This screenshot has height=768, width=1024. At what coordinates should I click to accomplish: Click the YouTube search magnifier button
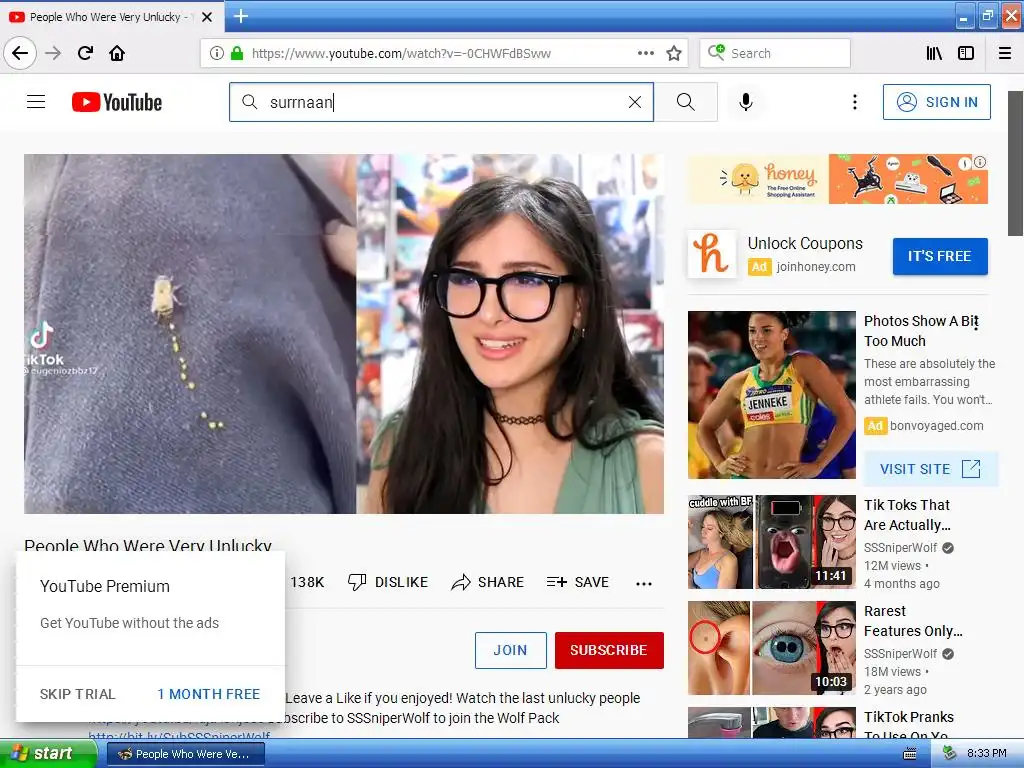[x=686, y=102]
